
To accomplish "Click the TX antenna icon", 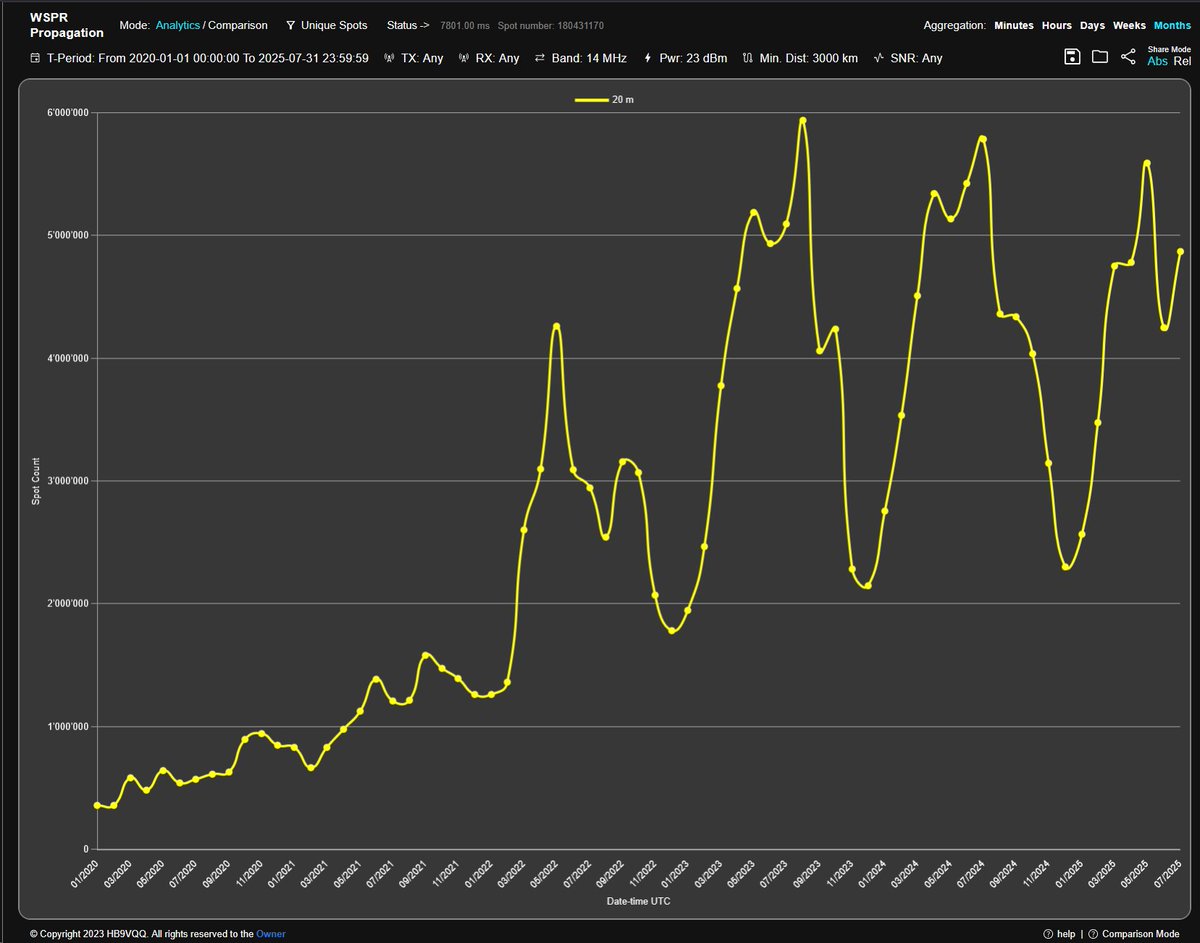I will (389, 58).
